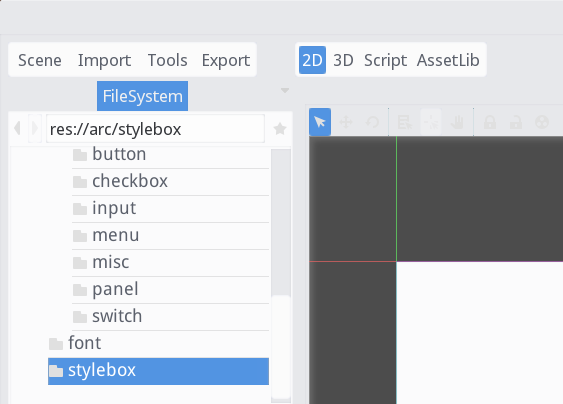Click the group children circle icon
This screenshot has width=563, height=404.
(x=542, y=122)
